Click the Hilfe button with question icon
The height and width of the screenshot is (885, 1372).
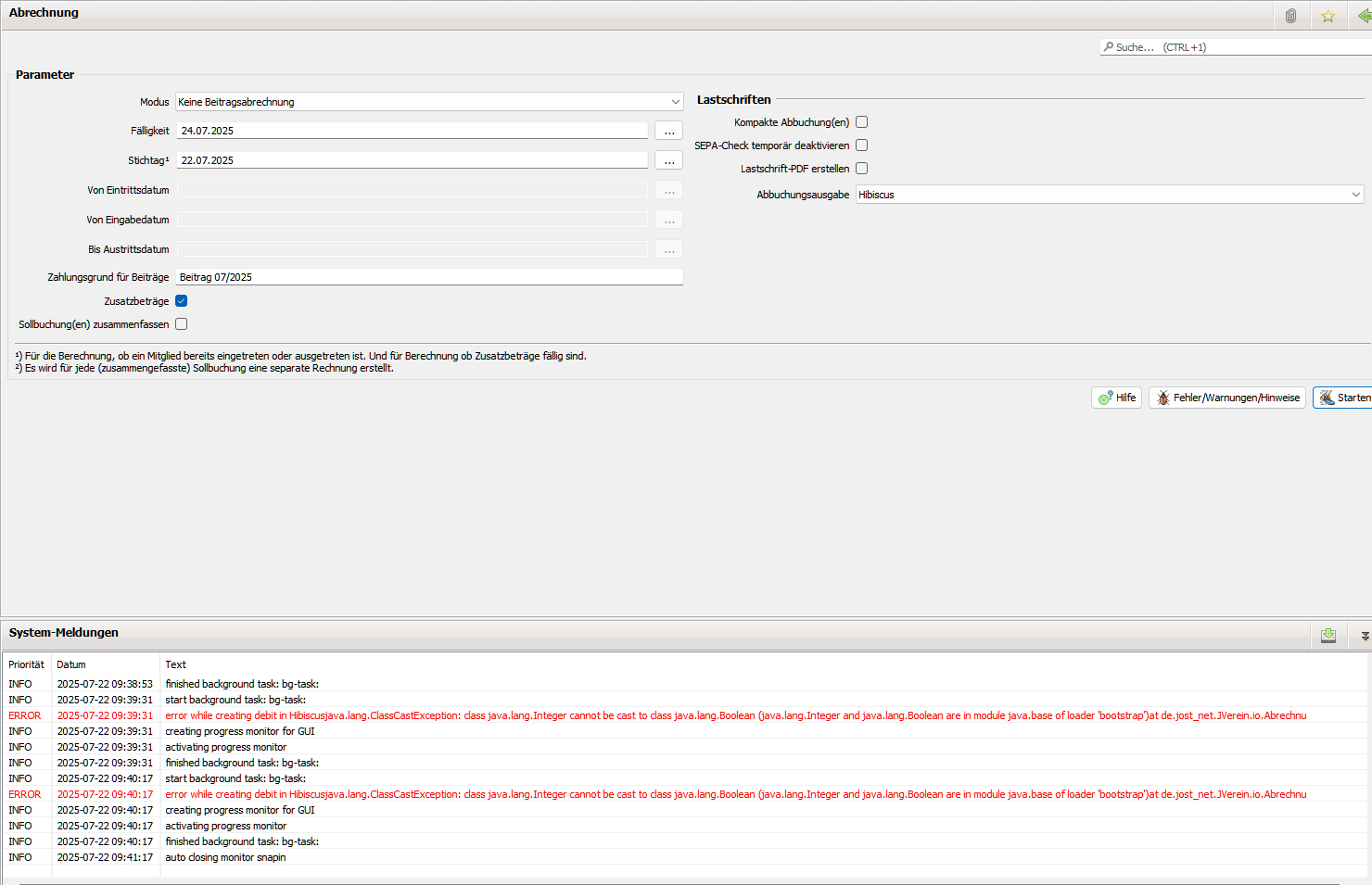click(x=1116, y=398)
